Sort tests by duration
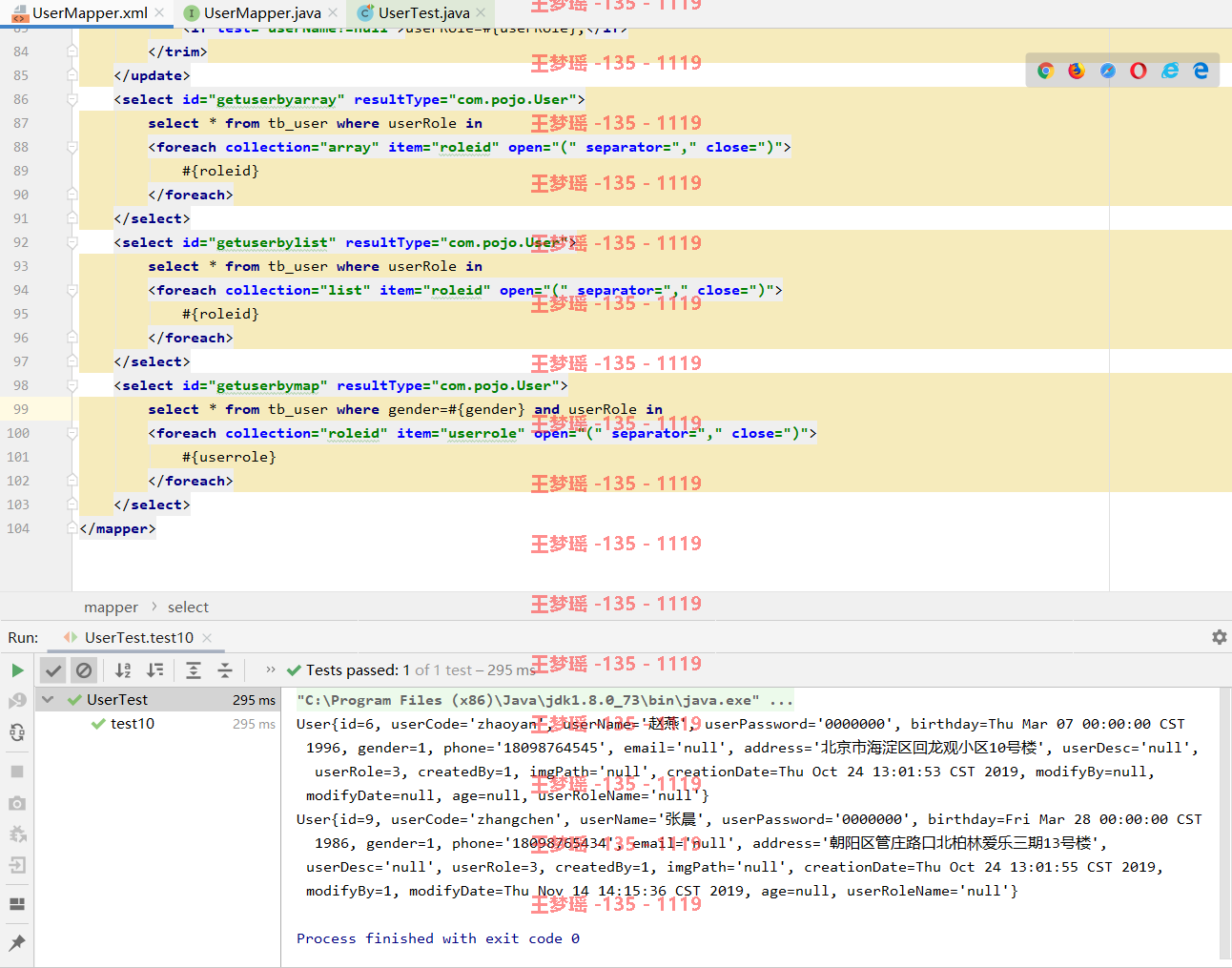 point(155,670)
